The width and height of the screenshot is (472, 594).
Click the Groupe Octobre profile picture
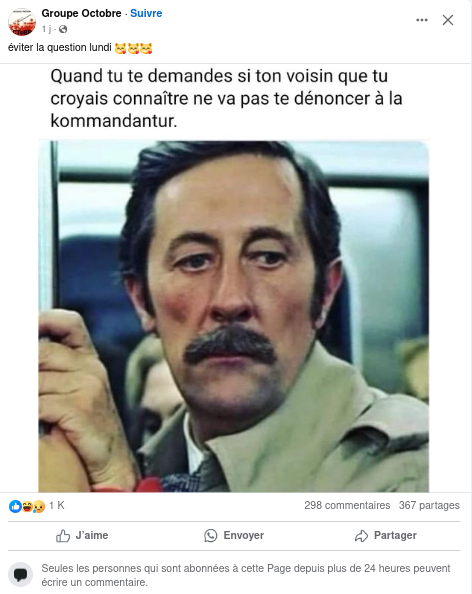coord(22,22)
